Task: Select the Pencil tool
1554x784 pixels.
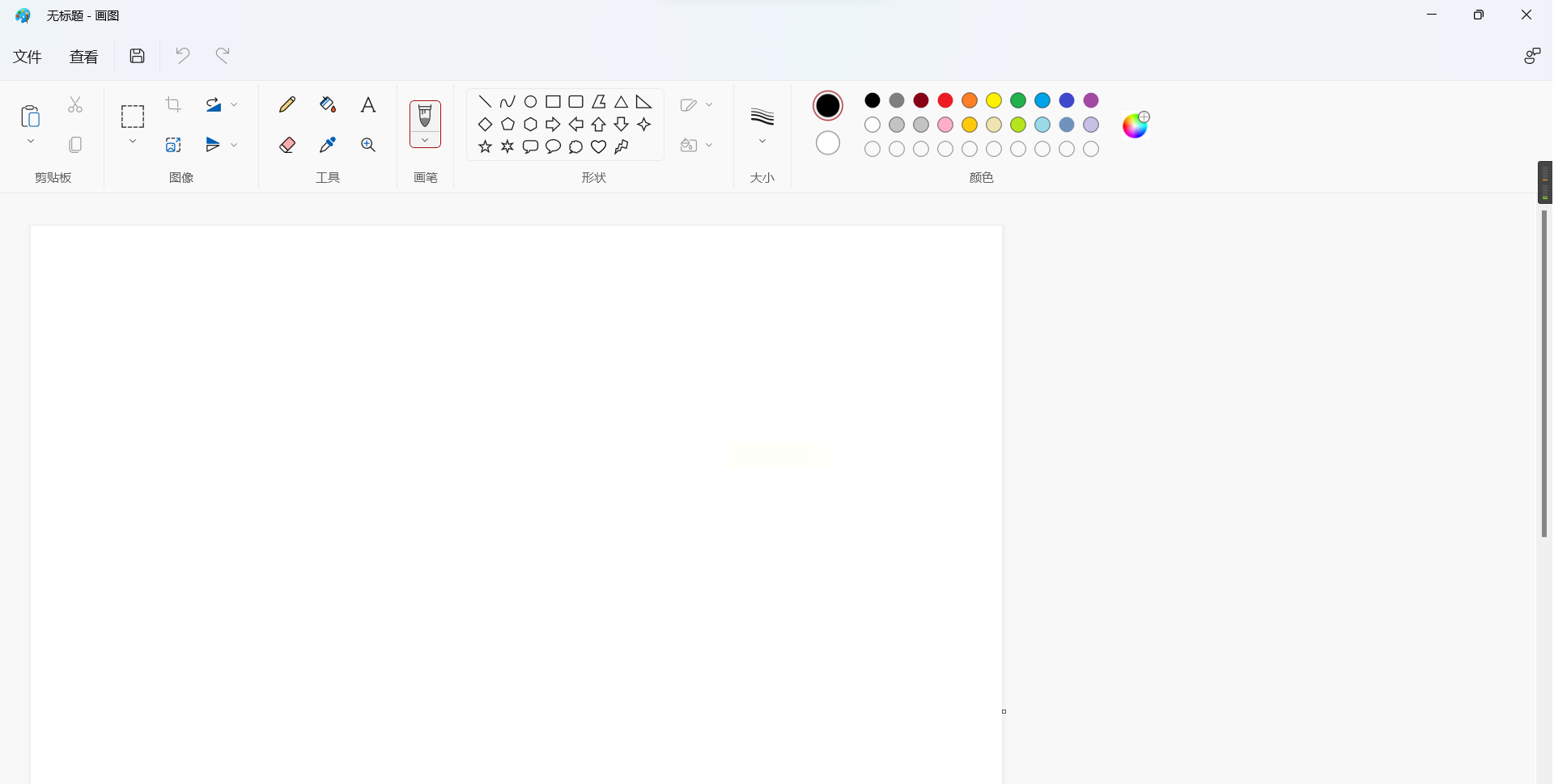Action: pyautogui.click(x=287, y=104)
